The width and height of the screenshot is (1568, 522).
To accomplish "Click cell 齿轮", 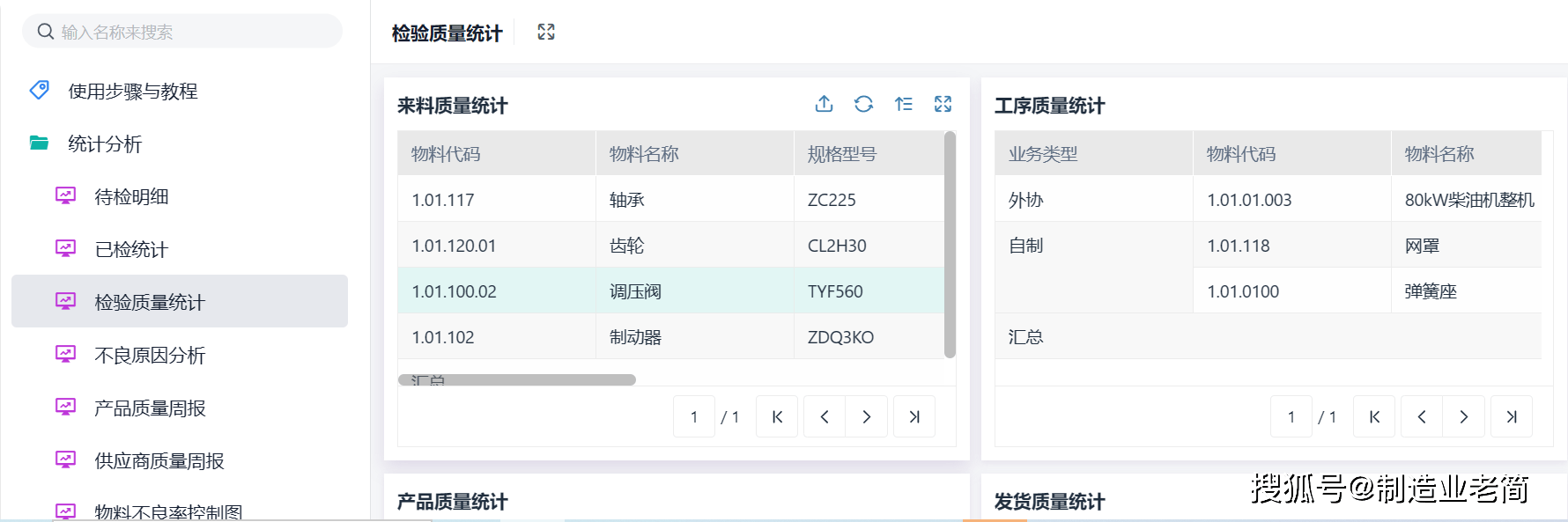I will coord(695,245).
